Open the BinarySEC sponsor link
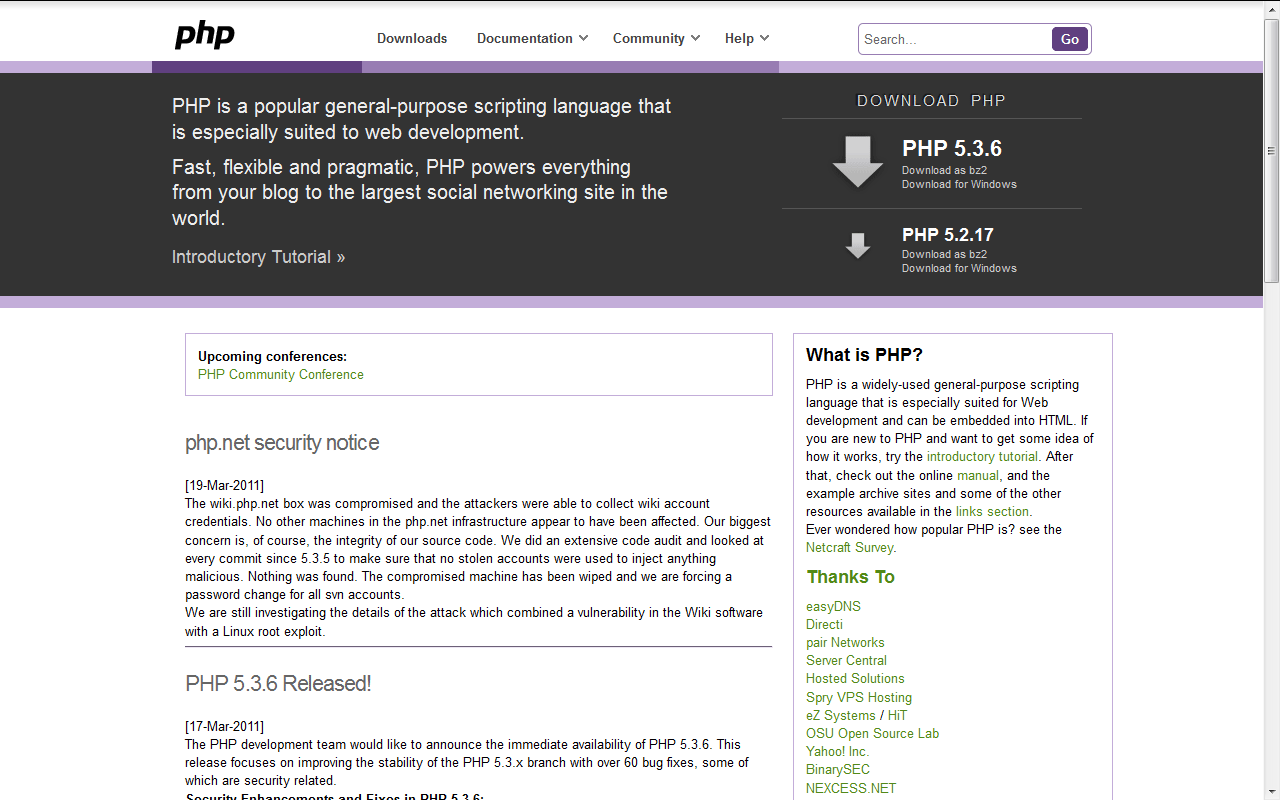 pyautogui.click(x=838, y=769)
